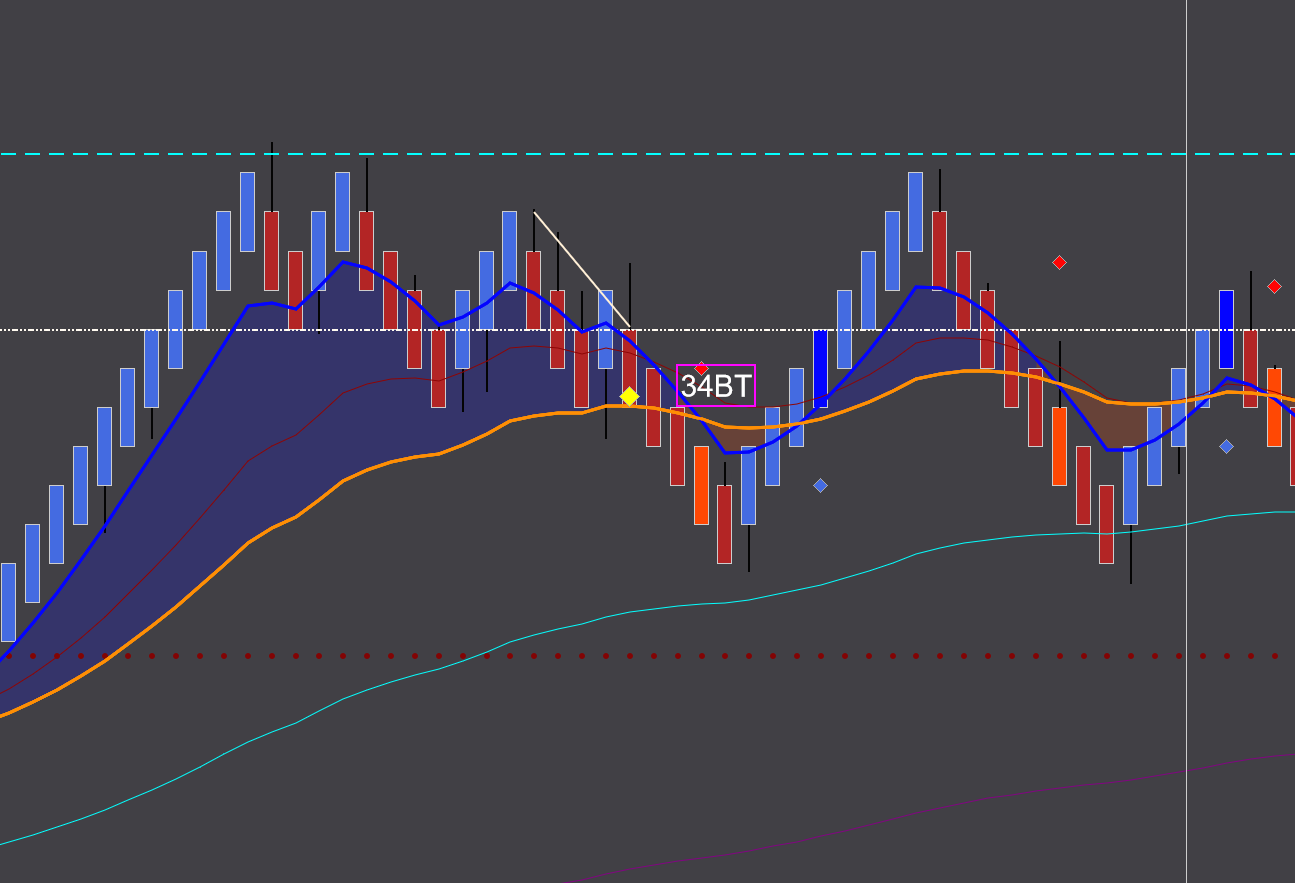Select the blue diamond below the candles
The image size is (1295, 883).
(820, 485)
